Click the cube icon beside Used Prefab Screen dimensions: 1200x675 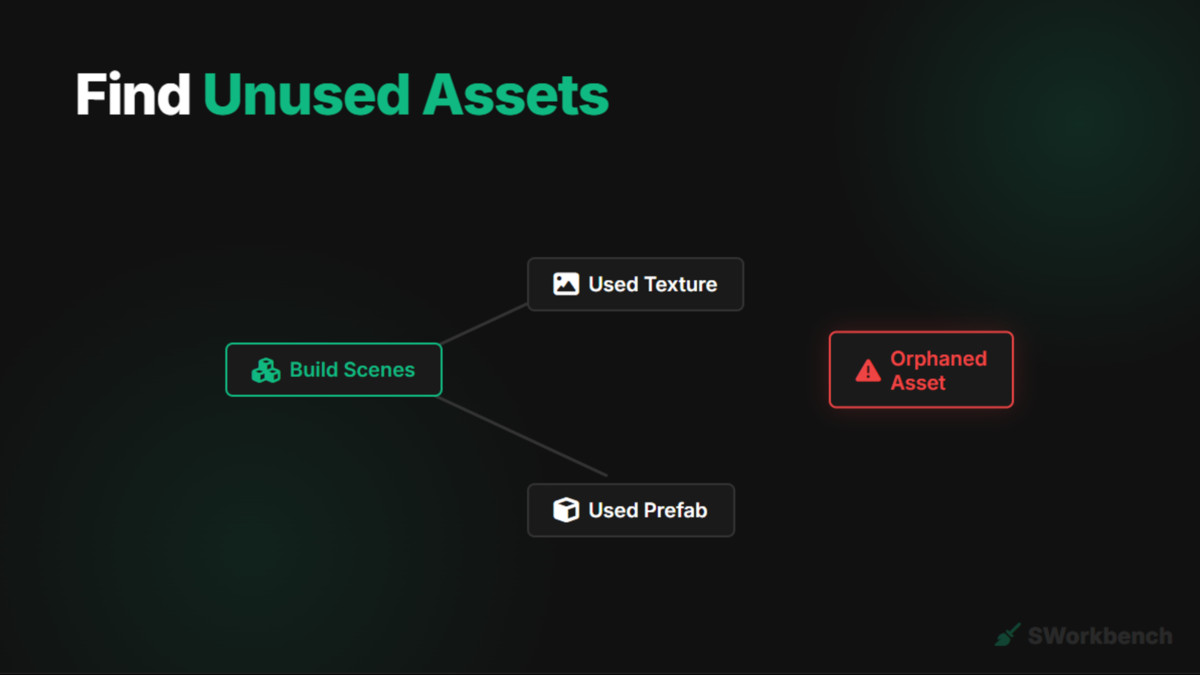[x=566, y=510]
